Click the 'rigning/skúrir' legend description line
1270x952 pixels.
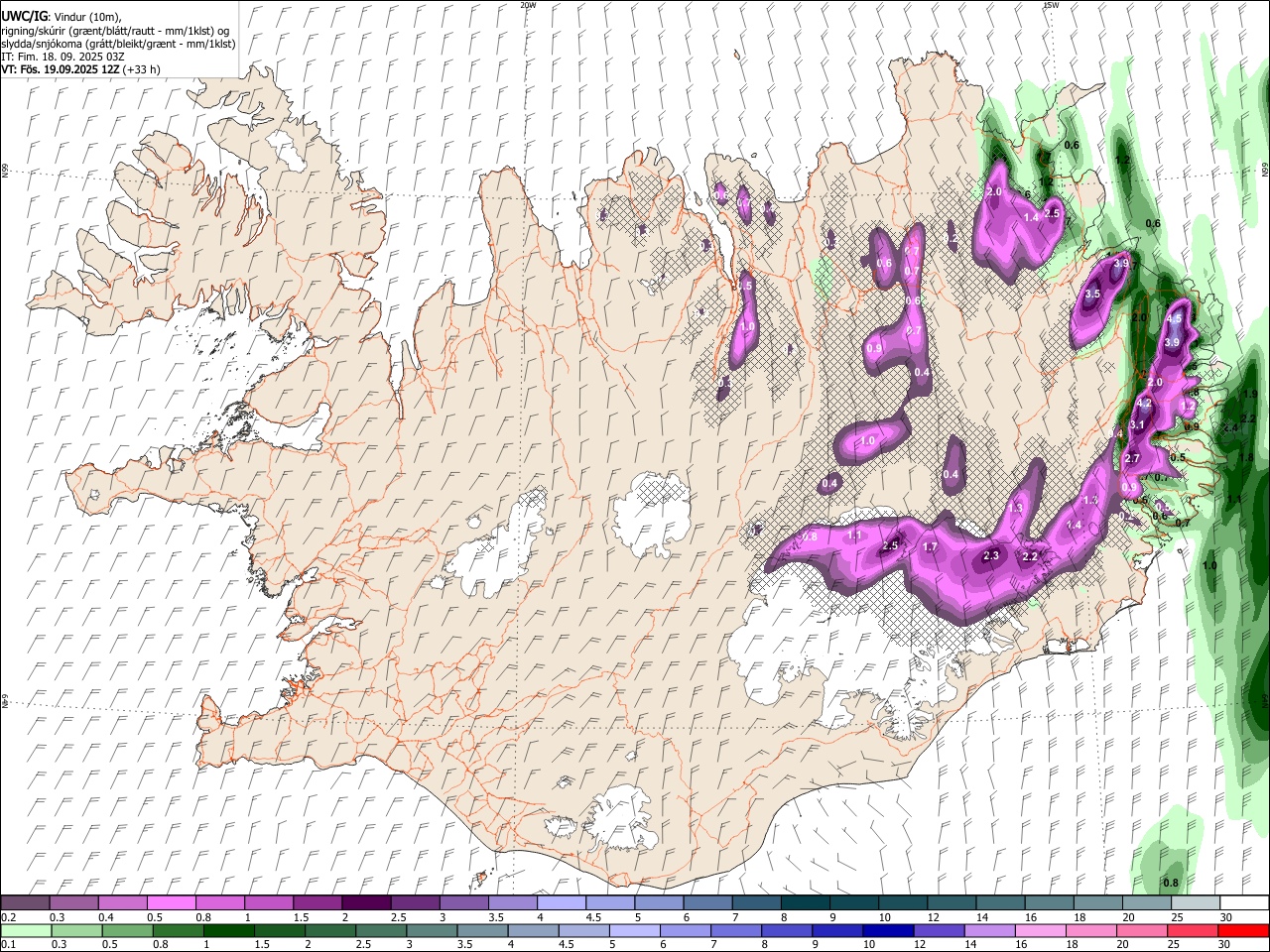point(114,31)
